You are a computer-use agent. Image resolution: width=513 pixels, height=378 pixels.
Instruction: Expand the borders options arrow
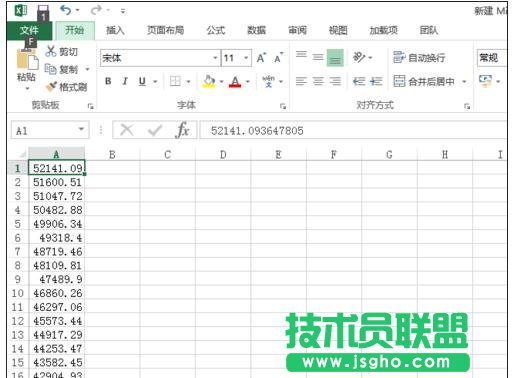188,81
